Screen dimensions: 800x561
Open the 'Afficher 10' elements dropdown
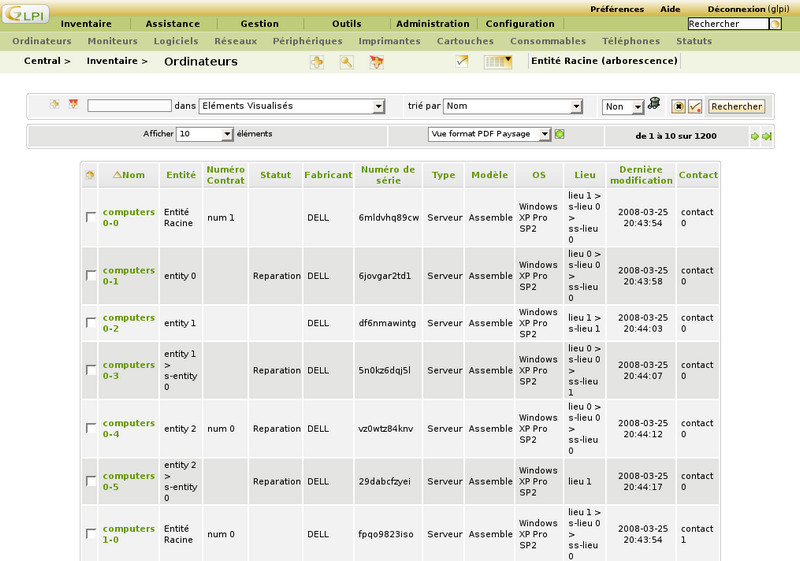(x=205, y=134)
